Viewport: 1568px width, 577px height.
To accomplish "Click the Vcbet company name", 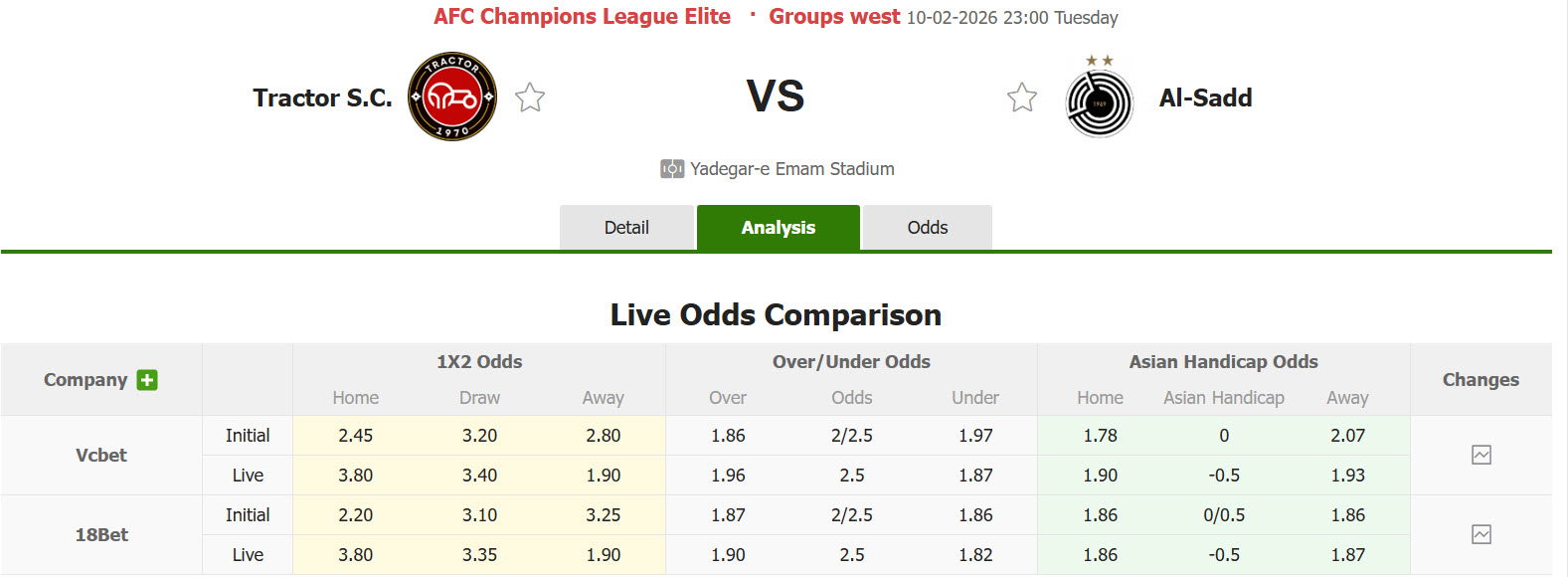I will [101, 455].
